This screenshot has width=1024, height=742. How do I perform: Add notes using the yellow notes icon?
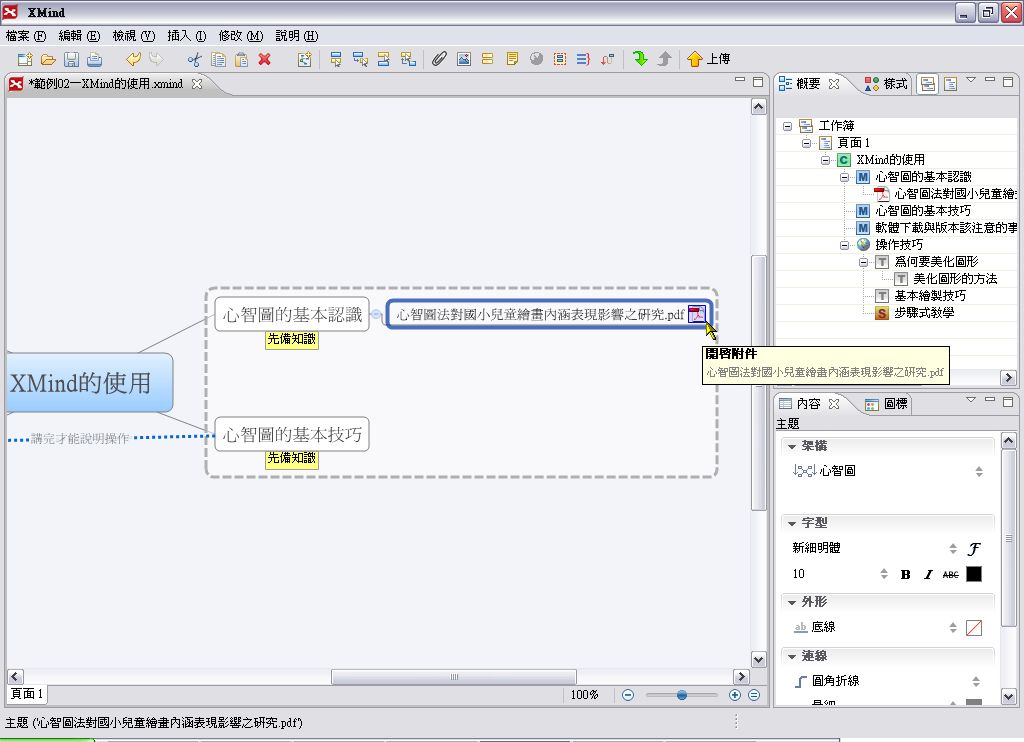click(x=512, y=59)
